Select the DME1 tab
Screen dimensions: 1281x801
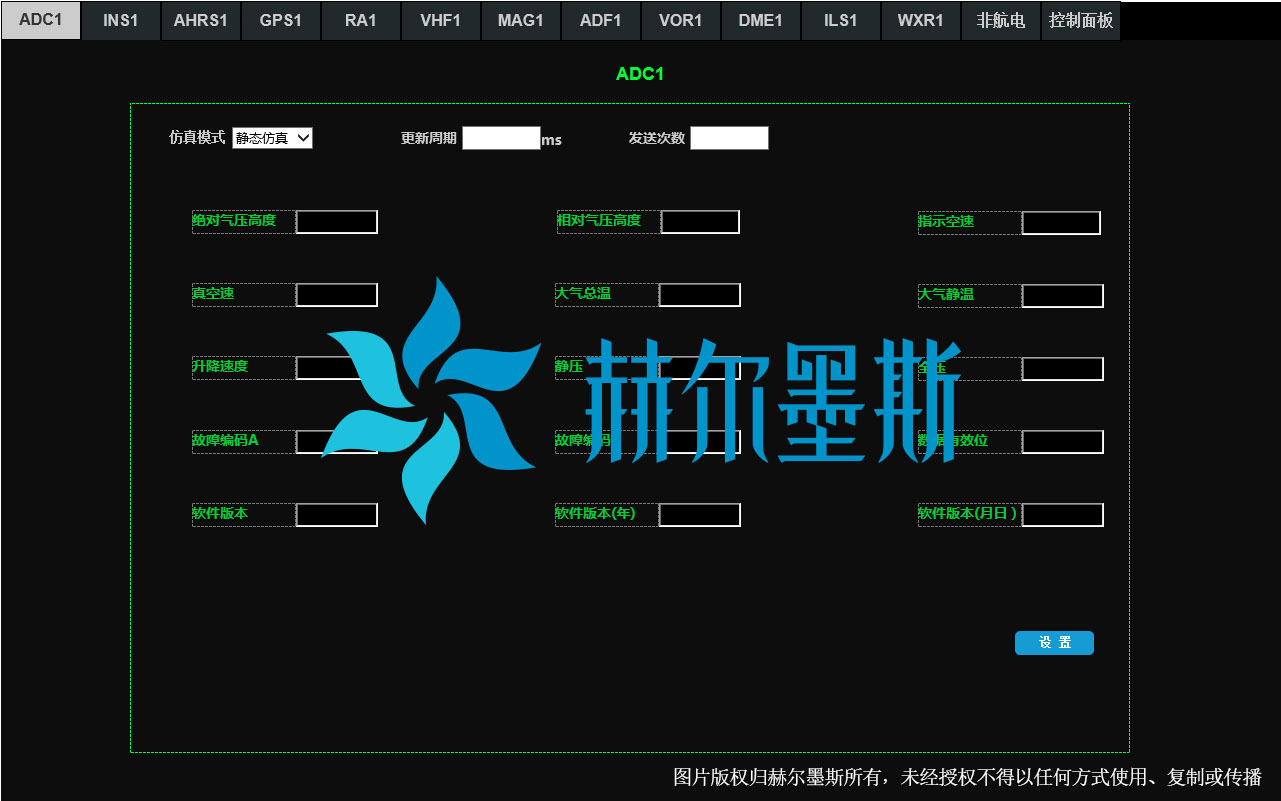click(761, 20)
